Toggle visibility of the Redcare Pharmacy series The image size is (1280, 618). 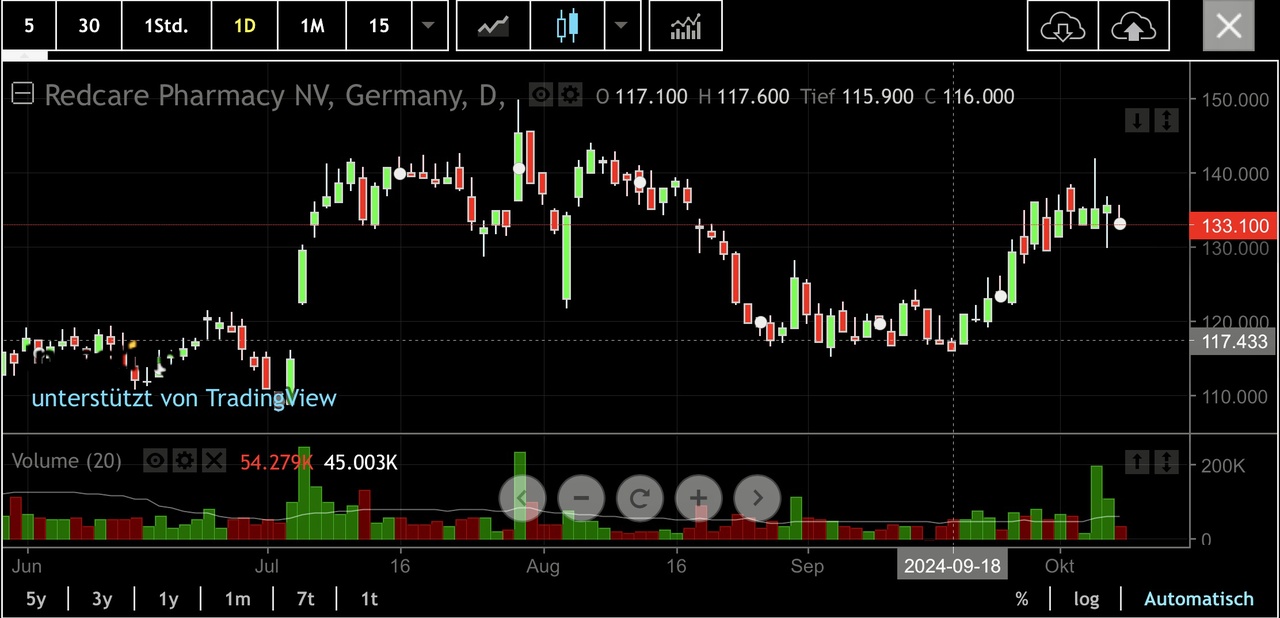tap(541, 95)
